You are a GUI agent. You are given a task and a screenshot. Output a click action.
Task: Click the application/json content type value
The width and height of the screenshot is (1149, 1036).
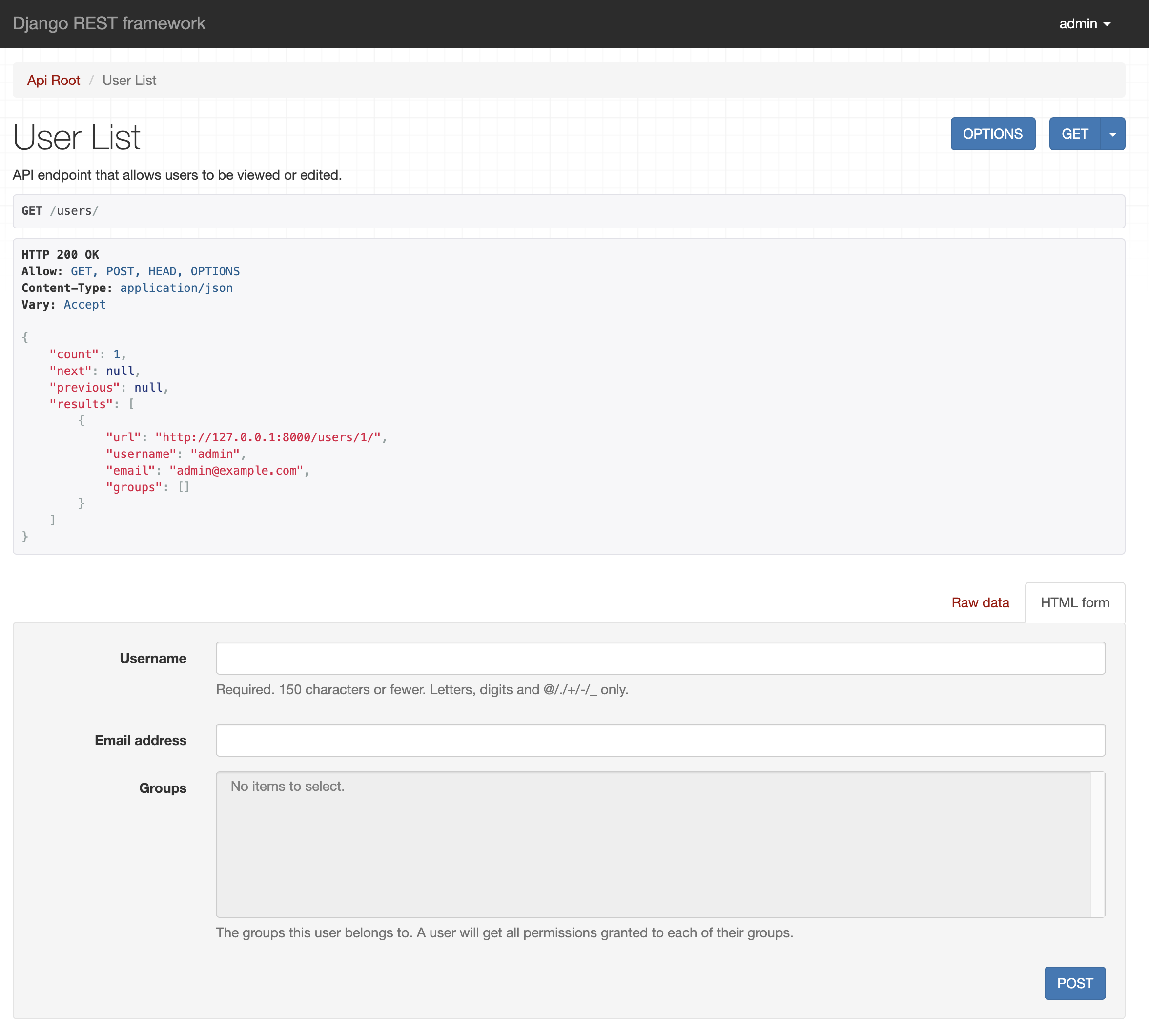(176, 288)
